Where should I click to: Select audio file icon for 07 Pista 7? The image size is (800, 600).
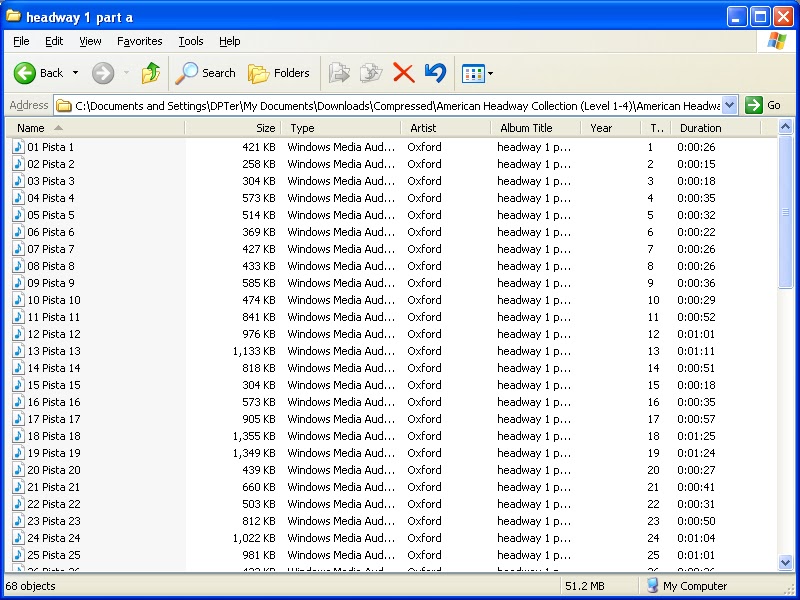pyautogui.click(x=18, y=249)
